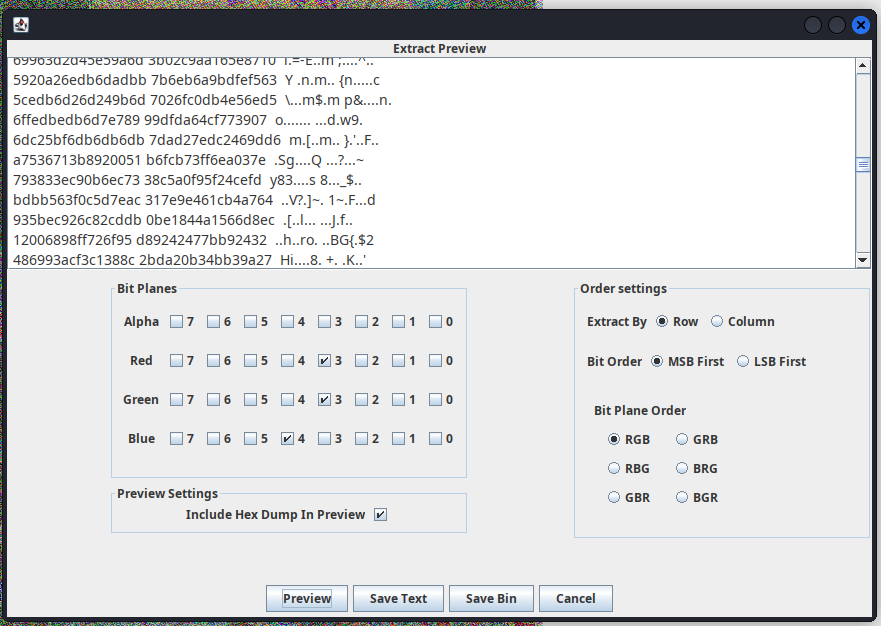Click the scroll up arrow in preview

click(x=863, y=66)
